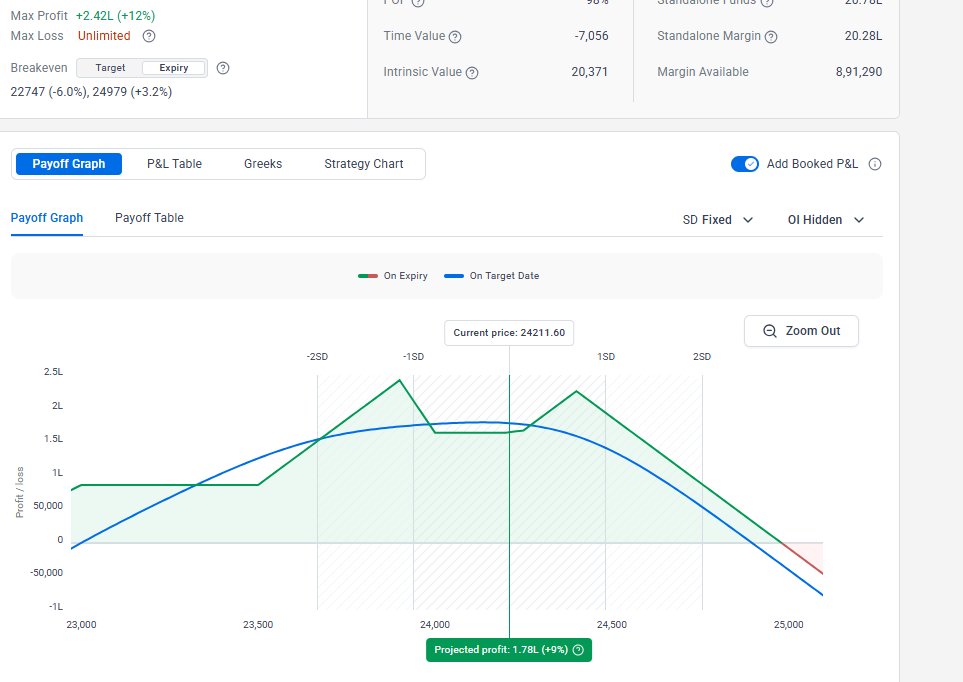963x682 pixels.
Task: Click 2SD marker label
Action: (702, 357)
